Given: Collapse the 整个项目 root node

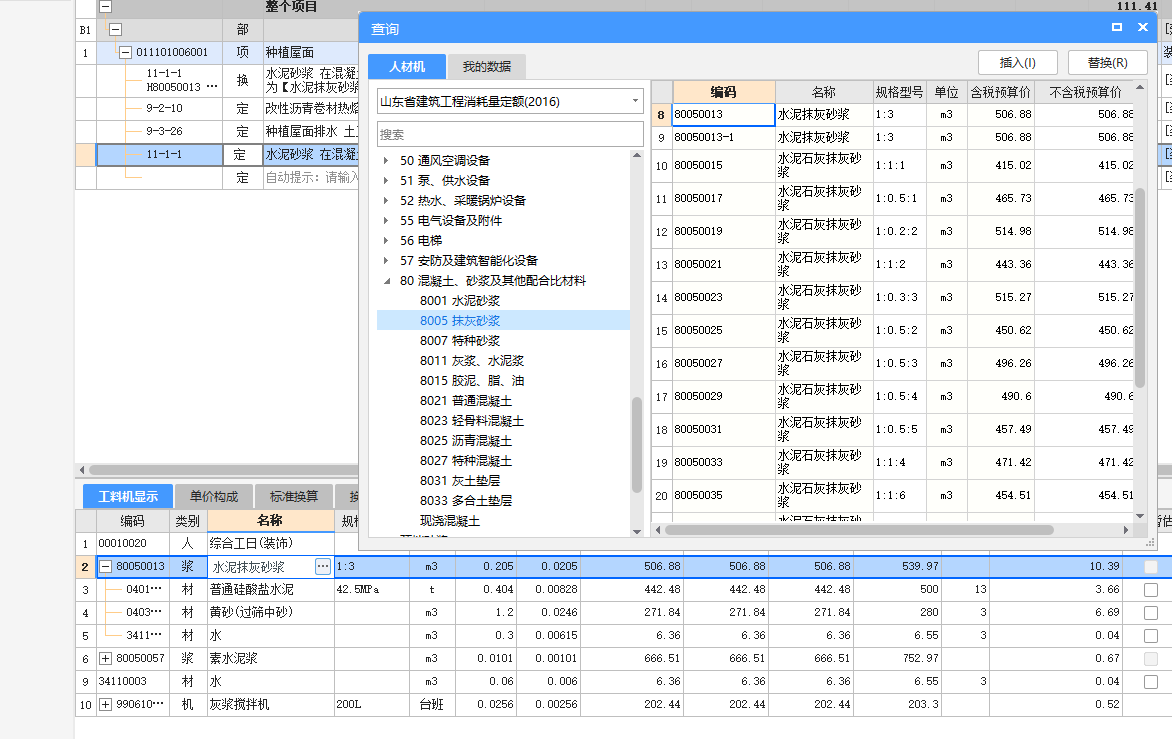Looking at the screenshot, I should (x=105, y=7).
